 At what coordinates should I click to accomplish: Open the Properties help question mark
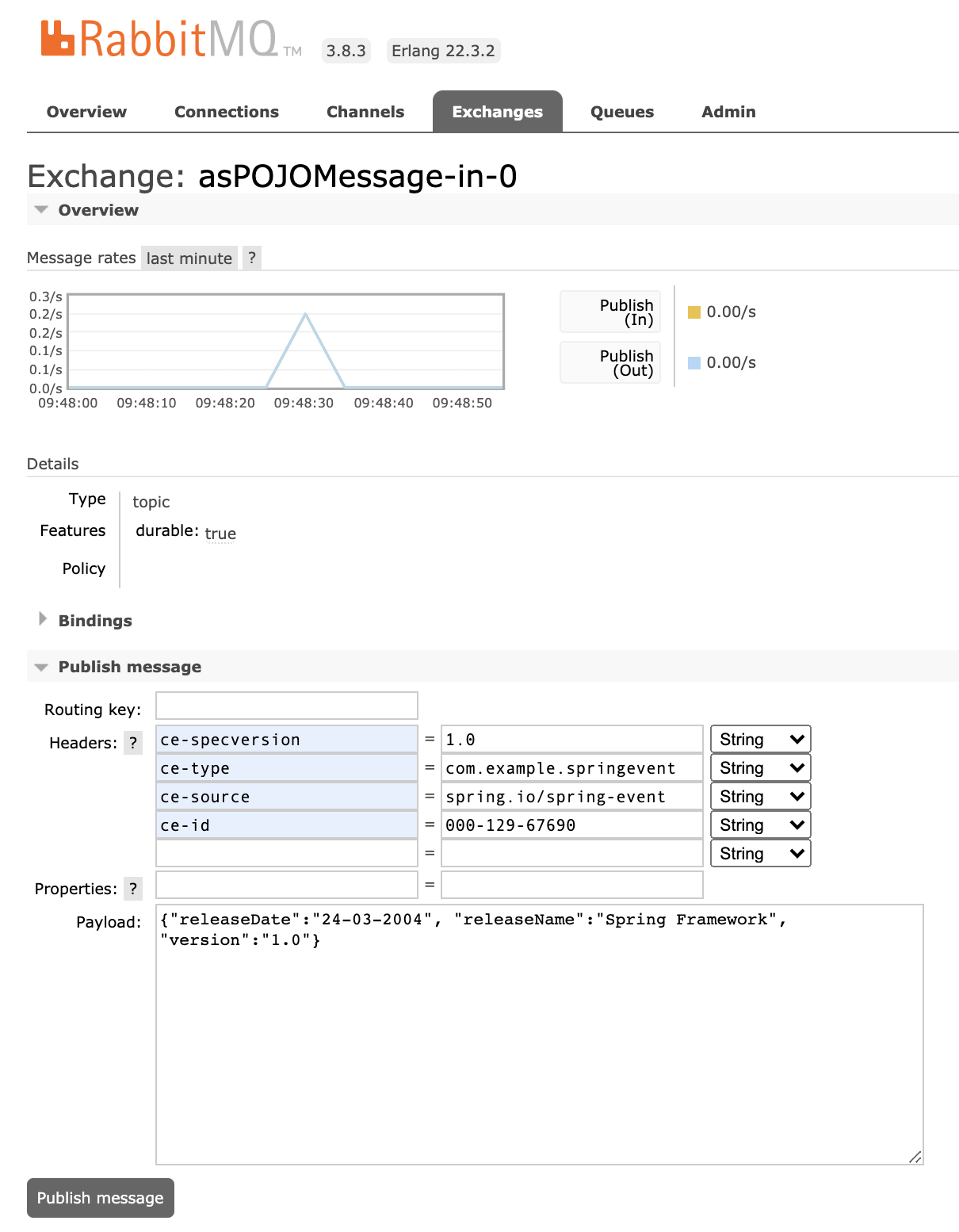tap(133, 889)
